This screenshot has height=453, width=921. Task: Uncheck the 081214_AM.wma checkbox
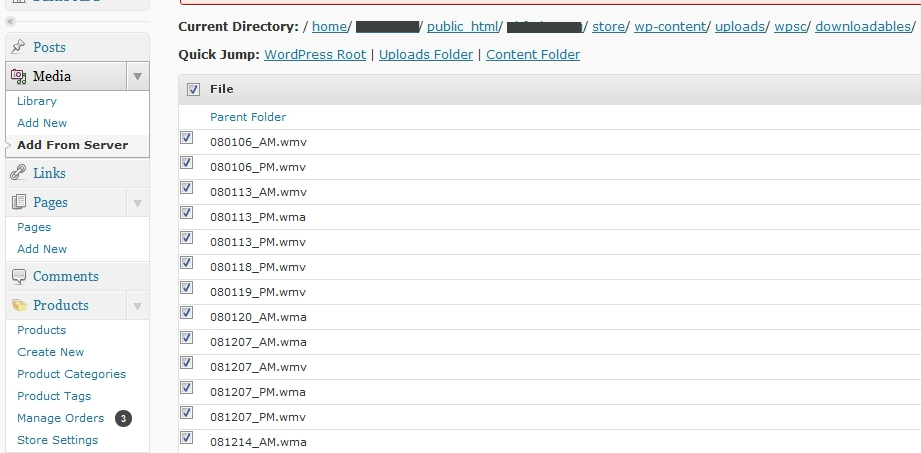coord(186,438)
